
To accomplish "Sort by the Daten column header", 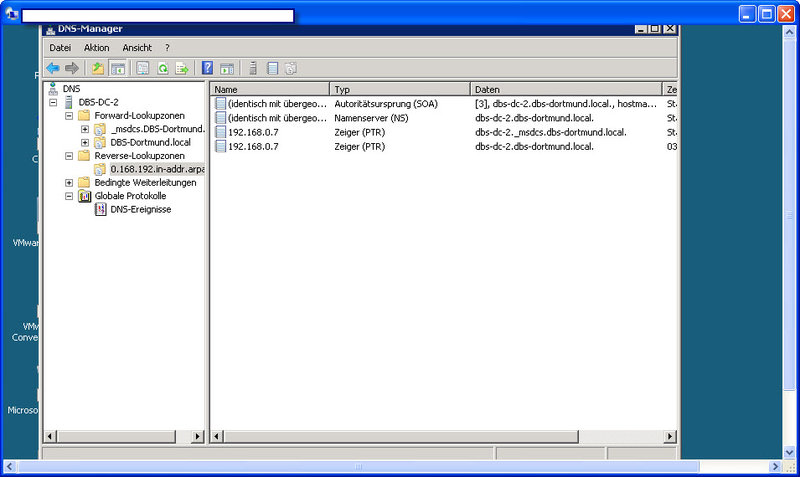I will tap(566, 89).
